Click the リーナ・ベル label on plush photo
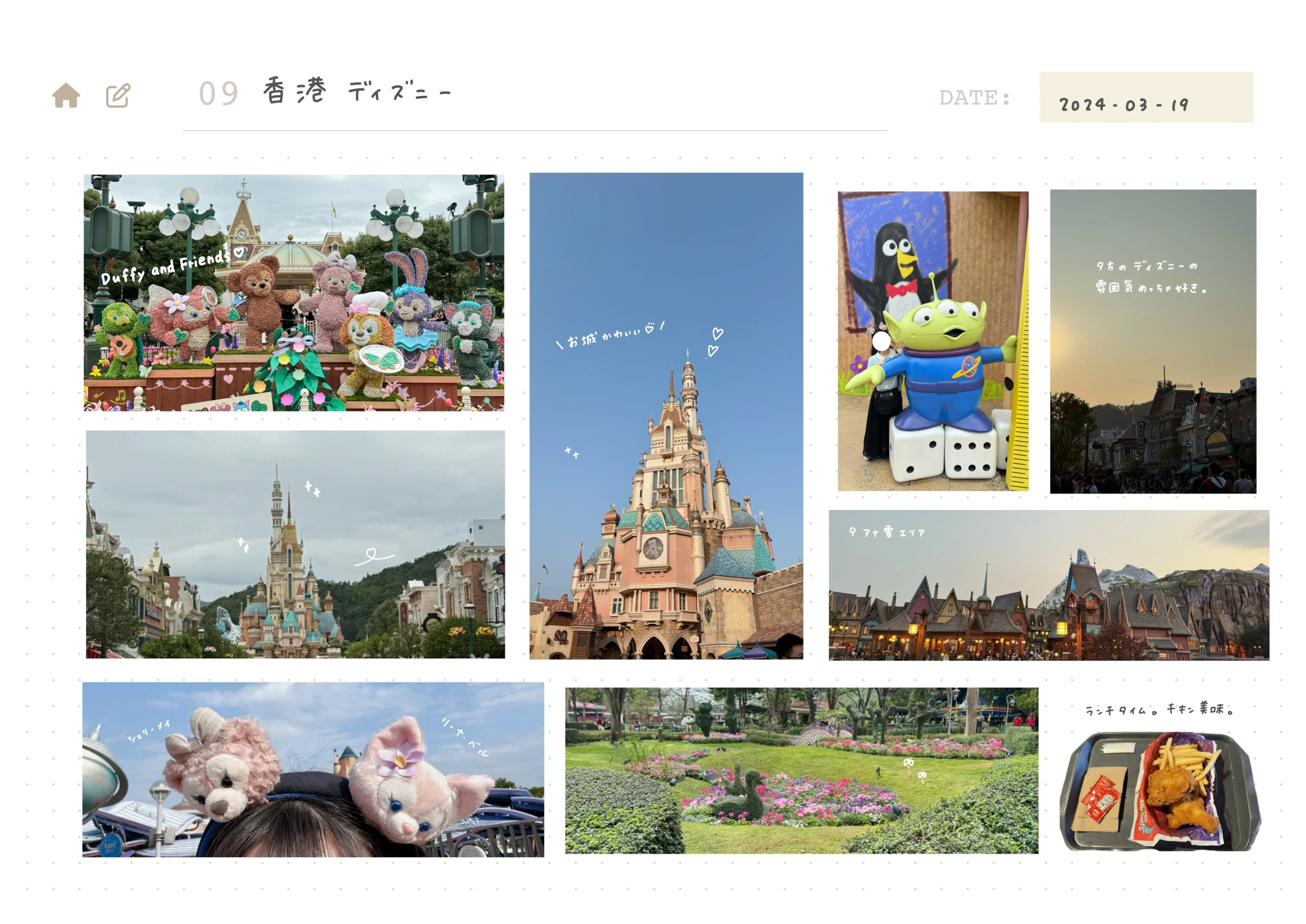 coord(465,736)
